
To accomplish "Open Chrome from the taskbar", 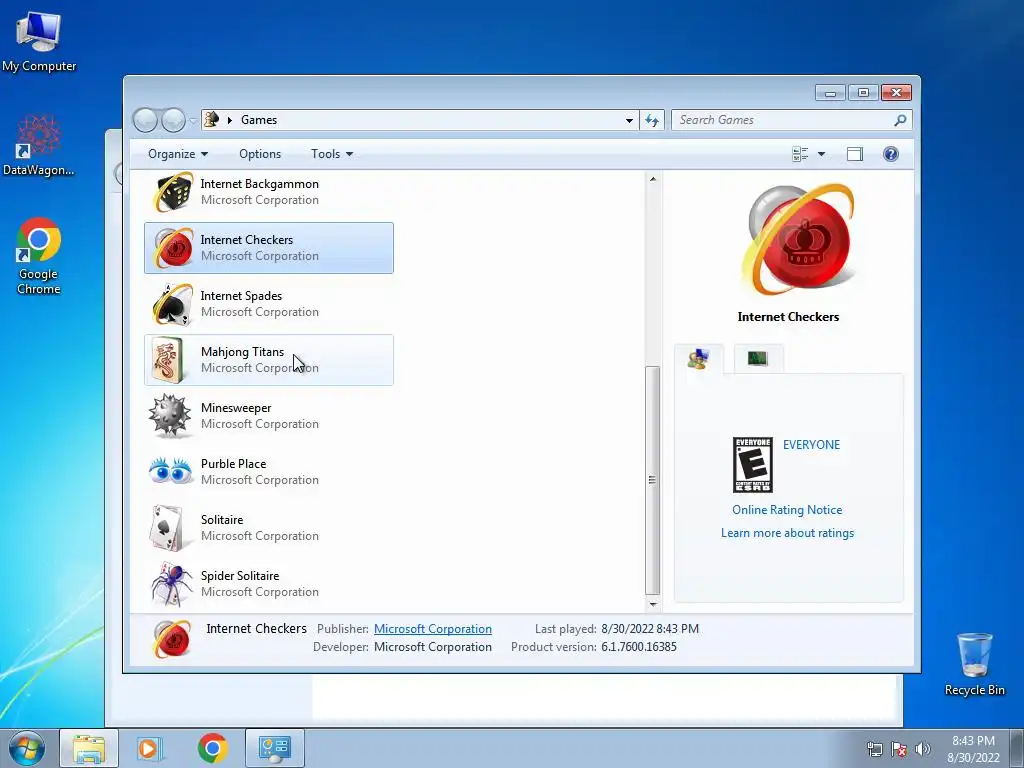I will coord(212,748).
